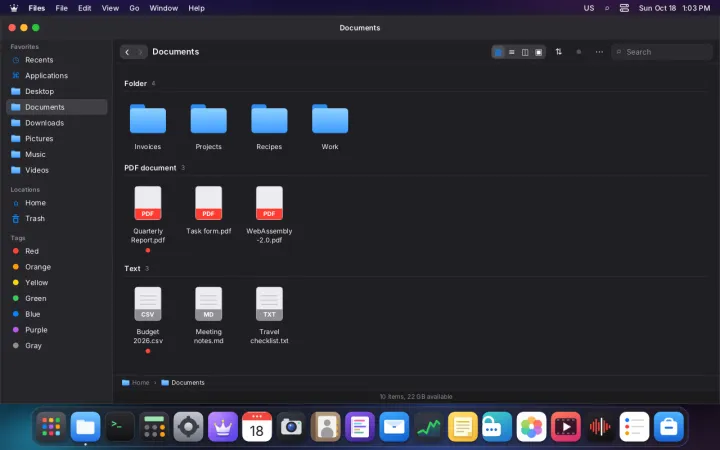The width and height of the screenshot is (720, 450).
Task: Open Trash in the sidebar
Action: [x=56, y=219]
